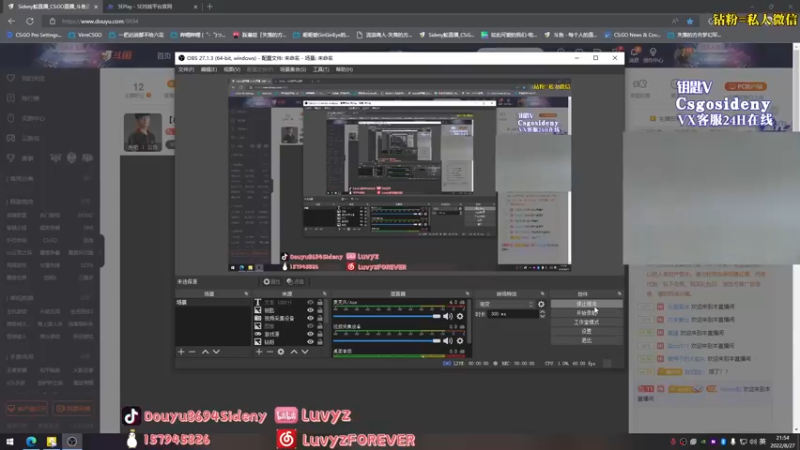Open OBS Studio taskbar icon
This screenshot has height=450, width=800.
click(x=72, y=441)
